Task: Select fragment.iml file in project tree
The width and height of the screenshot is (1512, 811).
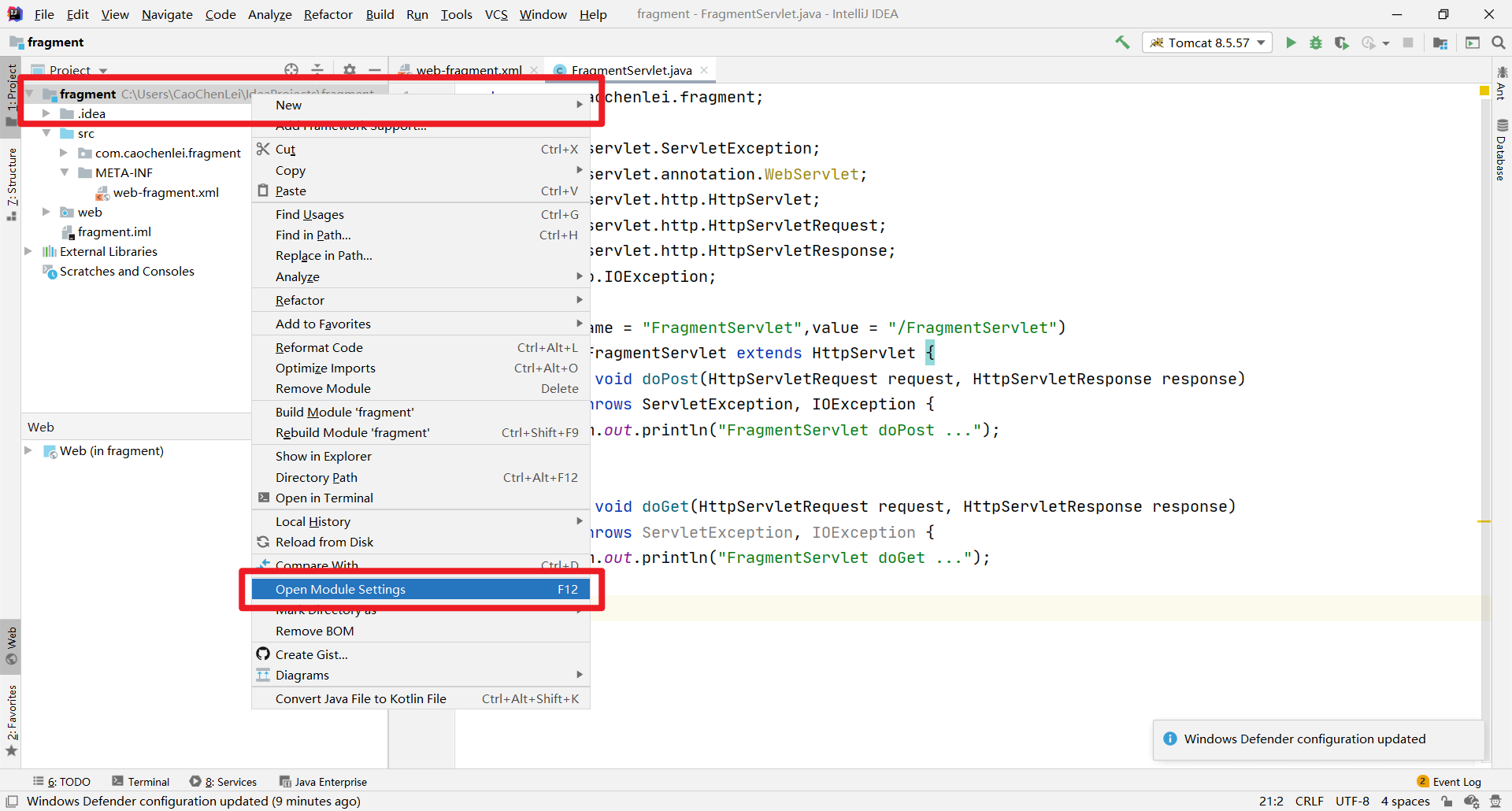Action: point(114,231)
